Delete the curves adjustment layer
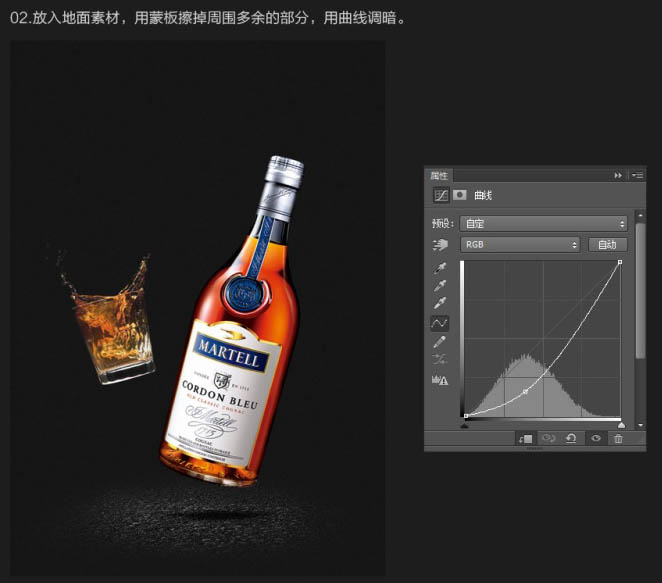The height and width of the screenshot is (583, 662). point(619,439)
